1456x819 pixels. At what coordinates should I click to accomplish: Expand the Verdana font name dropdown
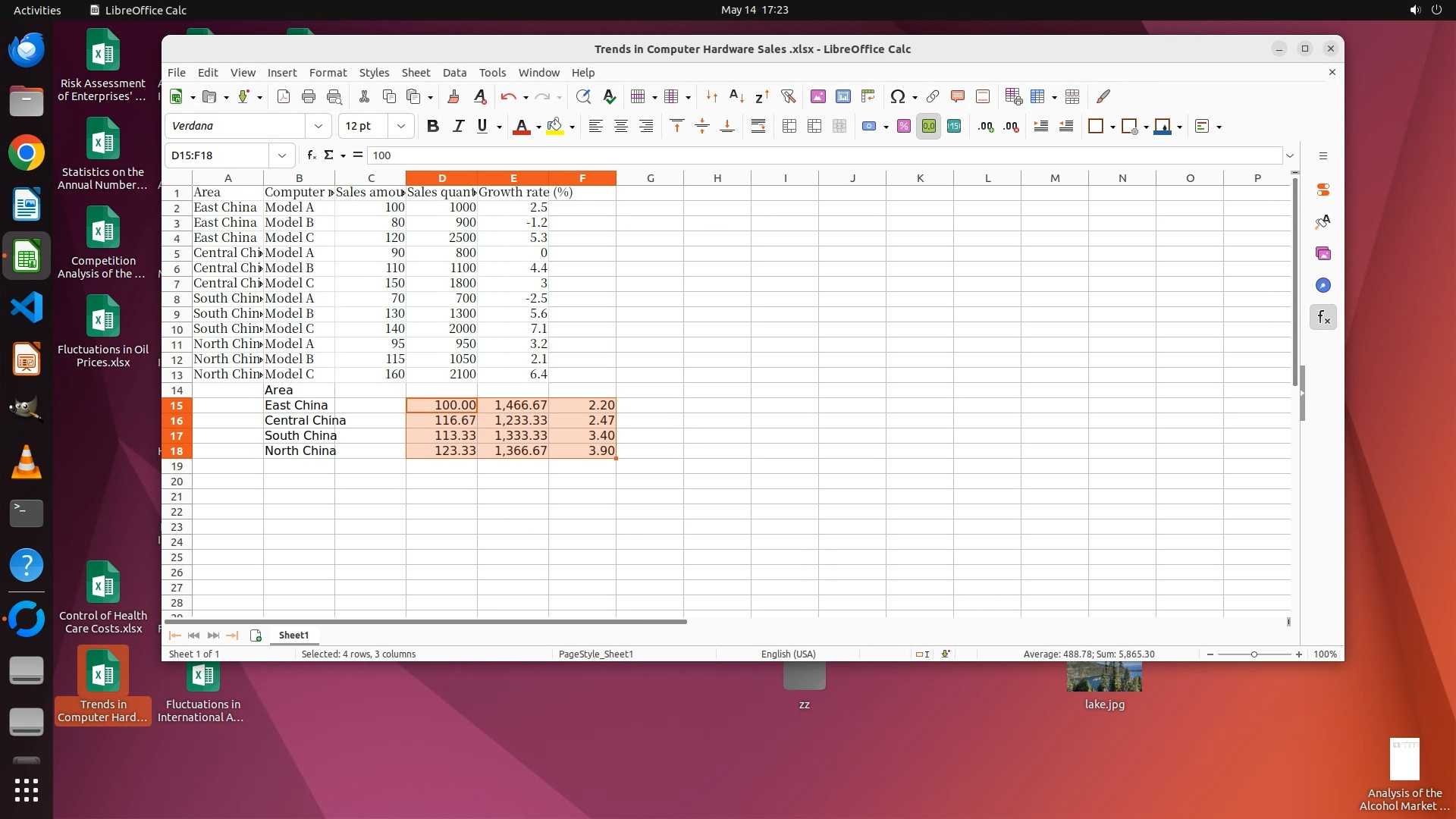point(318,126)
